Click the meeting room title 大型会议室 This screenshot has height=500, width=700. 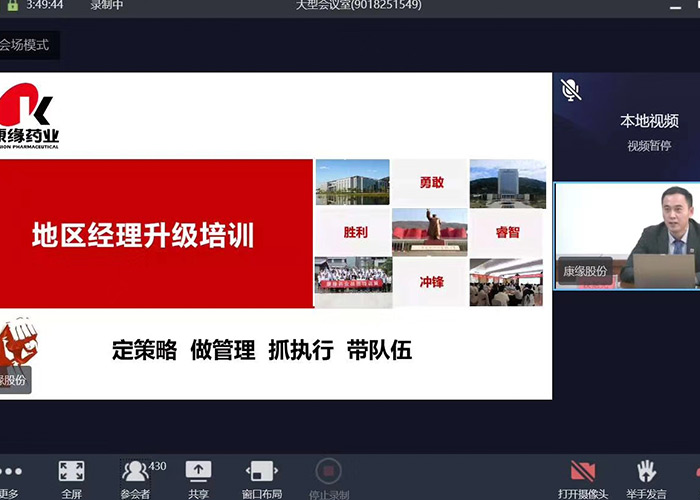[x=358, y=5]
